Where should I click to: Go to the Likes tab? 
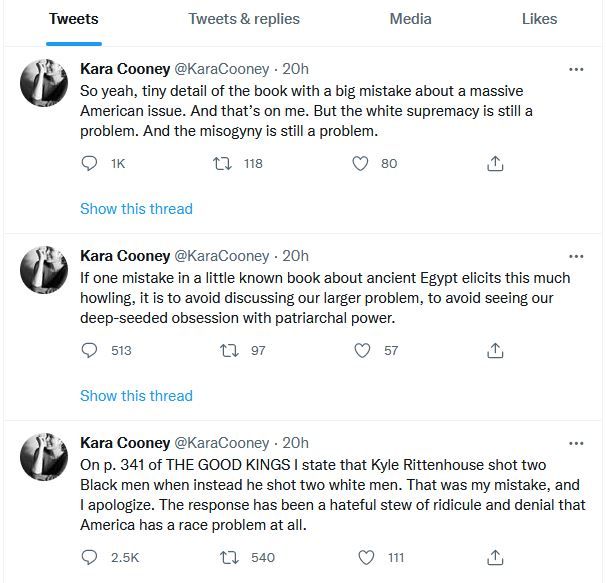point(539,19)
